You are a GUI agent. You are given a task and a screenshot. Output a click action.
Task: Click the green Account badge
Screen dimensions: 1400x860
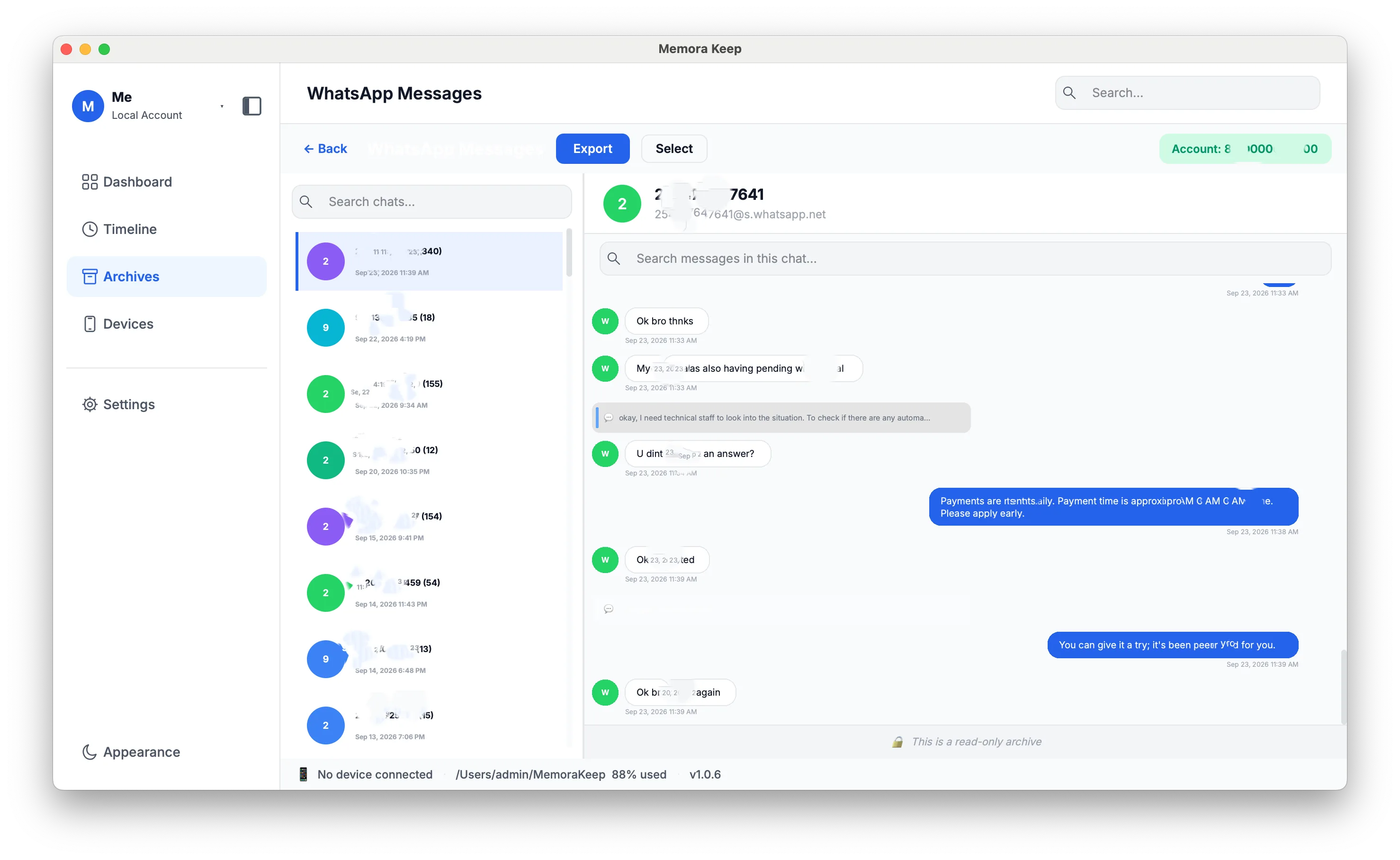tap(1245, 148)
